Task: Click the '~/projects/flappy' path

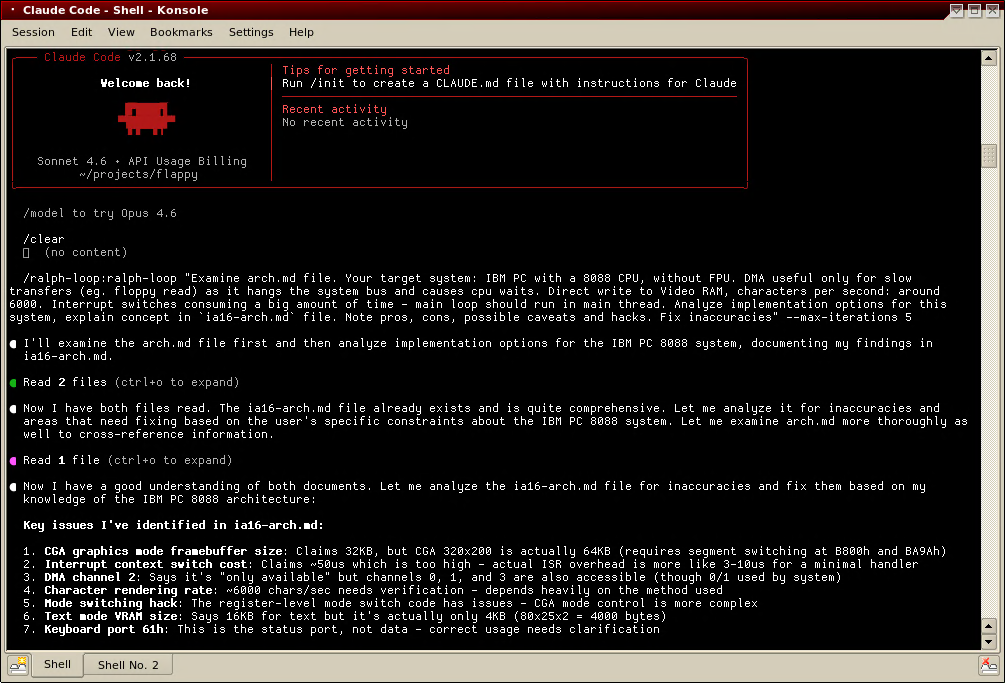Action: pos(138,174)
